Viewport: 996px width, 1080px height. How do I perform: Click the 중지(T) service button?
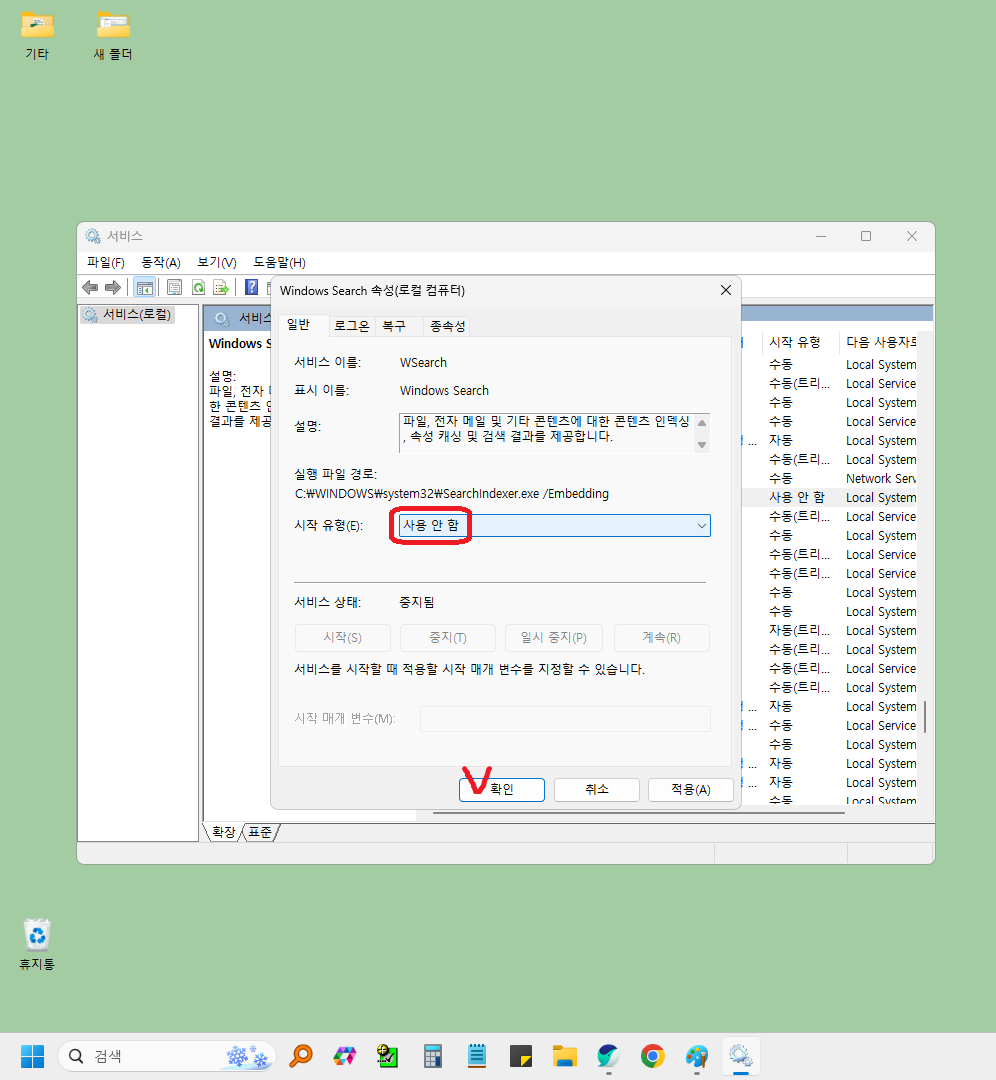point(448,638)
